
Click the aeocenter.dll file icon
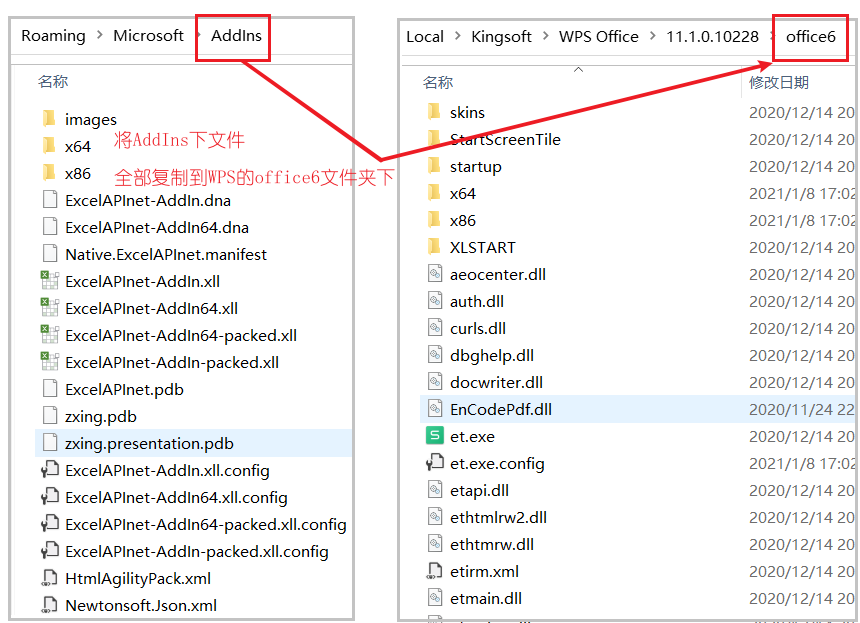click(434, 274)
